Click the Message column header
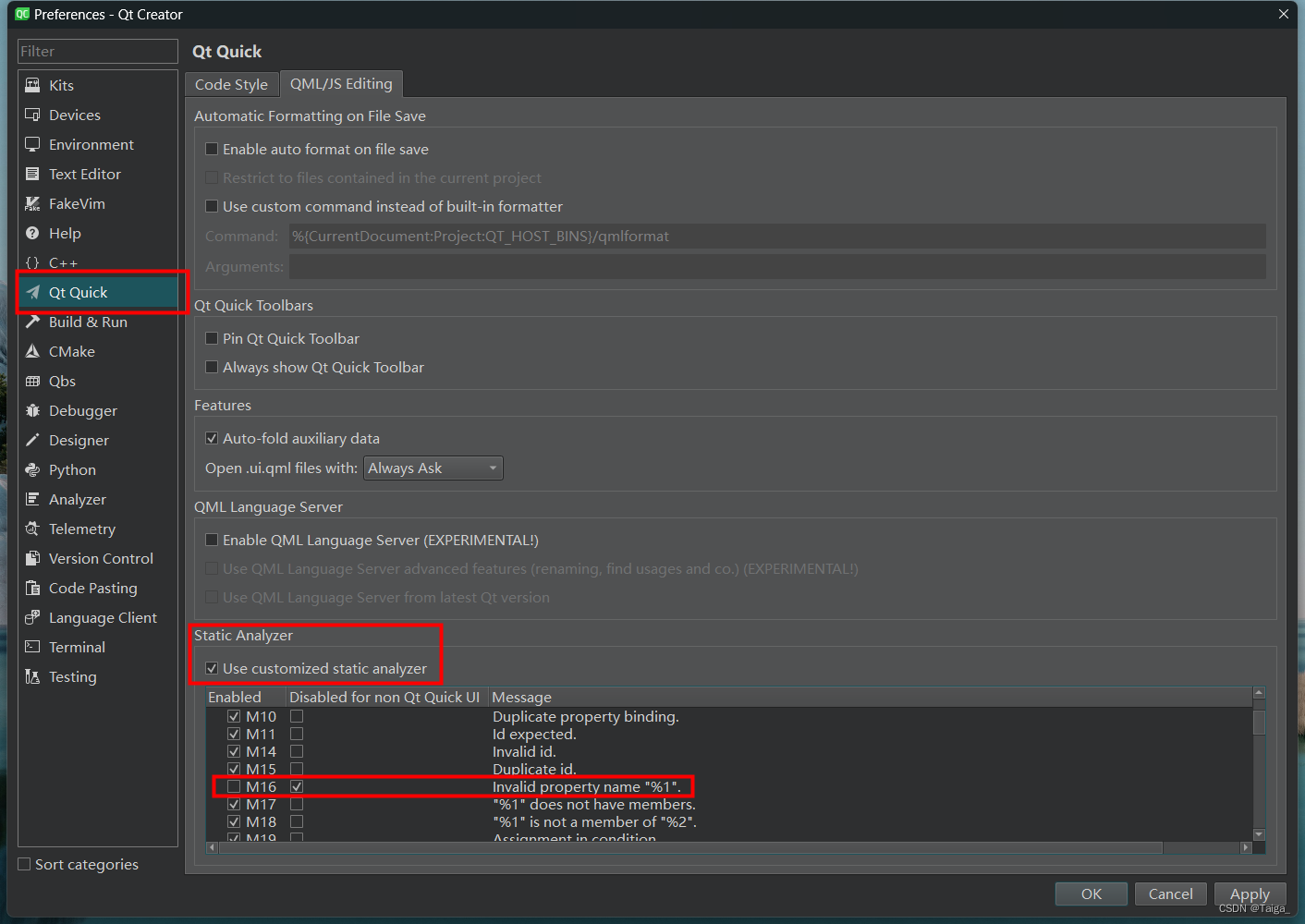Image resolution: width=1305 pixels, height=924 pixels. 871,697
